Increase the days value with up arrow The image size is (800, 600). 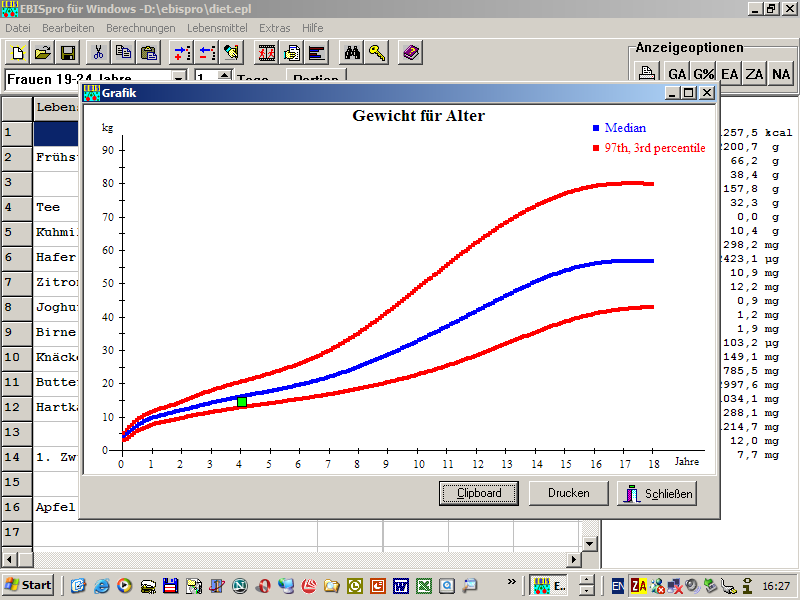pos(224,74)
